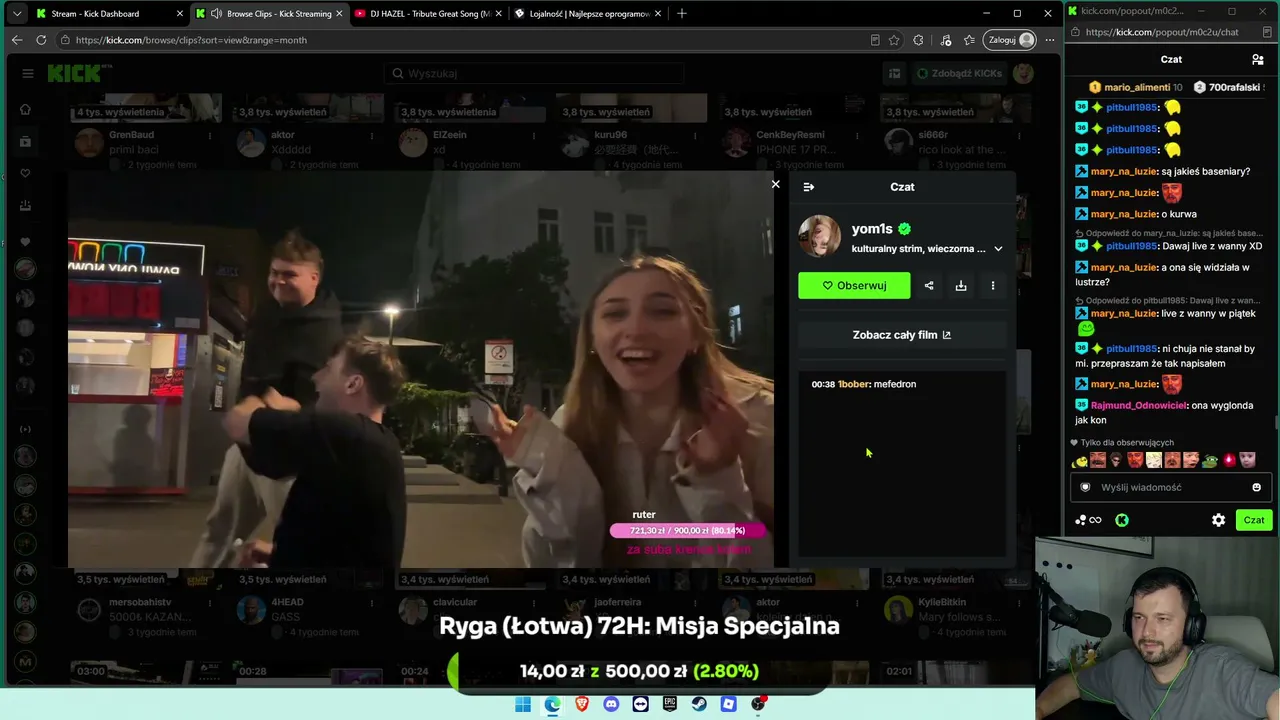Open a new browser tab

click(682, 13)
